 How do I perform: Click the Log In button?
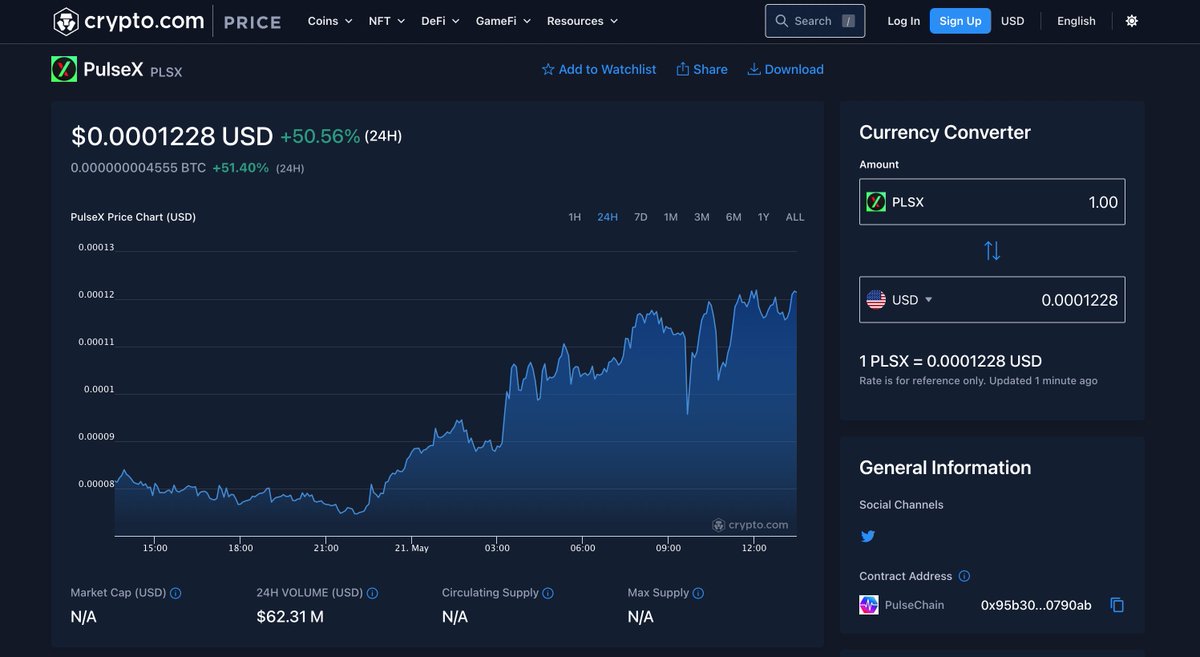904,21
